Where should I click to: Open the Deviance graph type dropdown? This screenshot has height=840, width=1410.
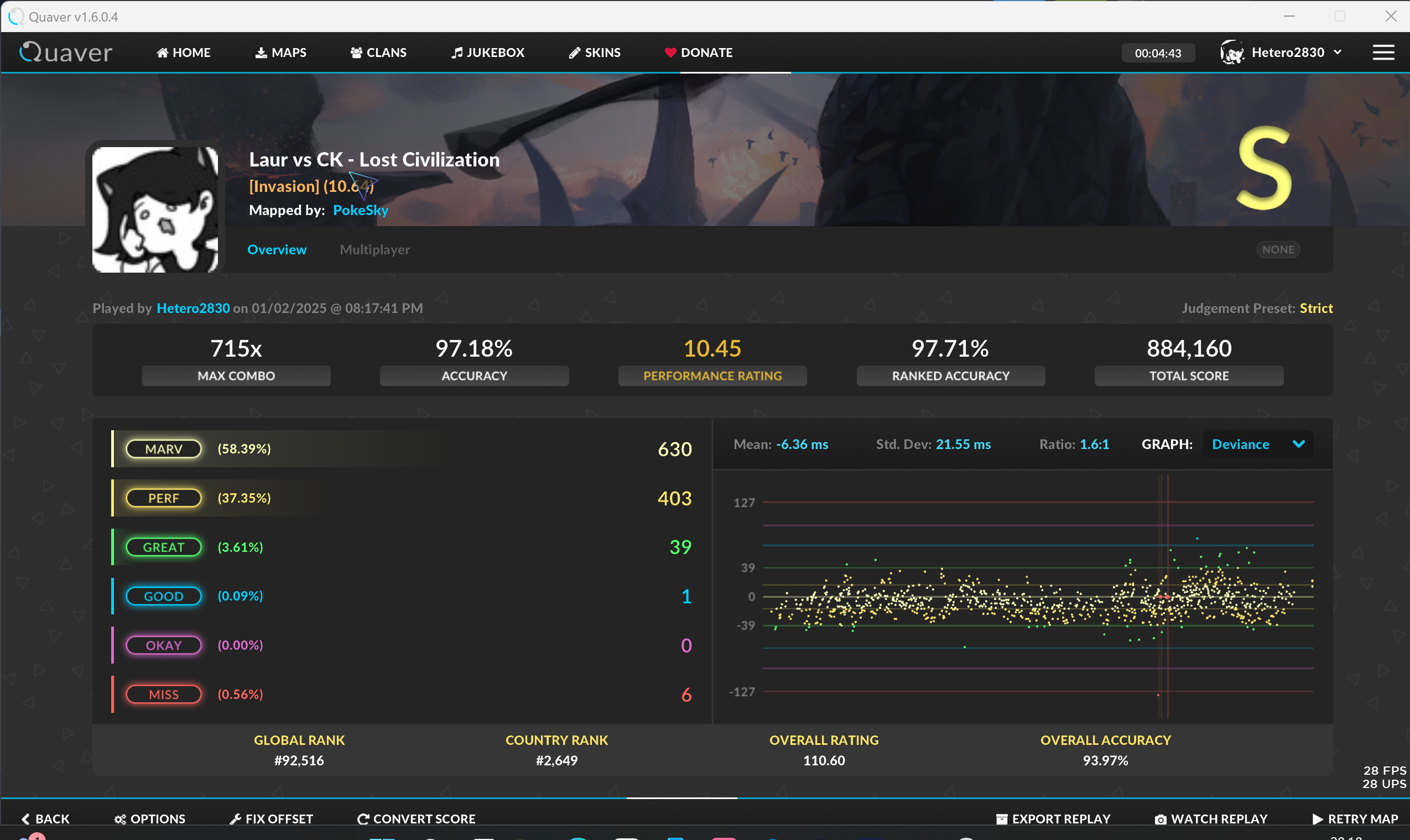click(1258, 445)
